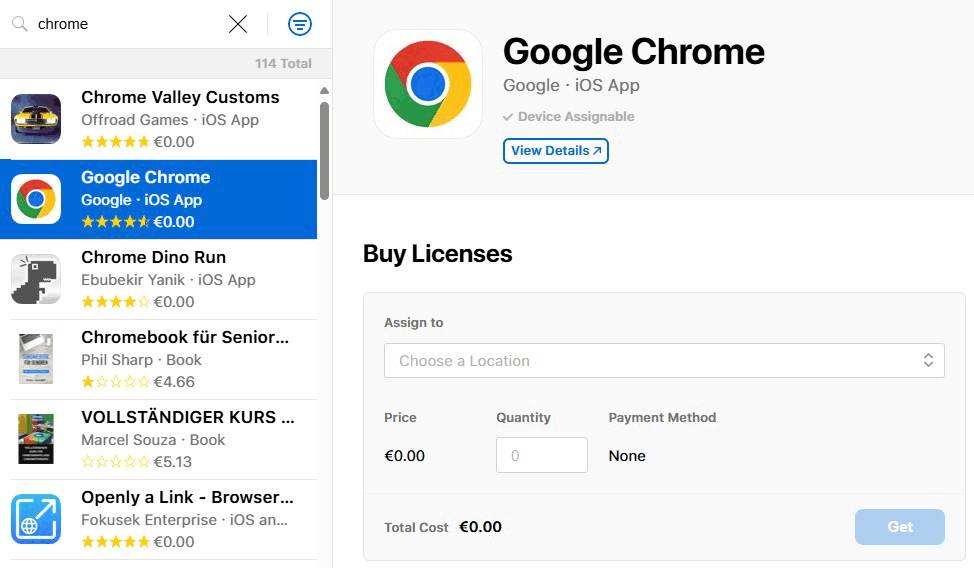This screenshot has height=568, width=974.
Task: Click the Quantity input field
Action: click(541, 455)
